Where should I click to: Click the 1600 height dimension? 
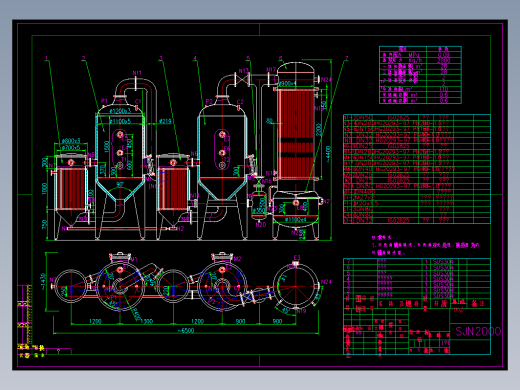pyautogui.click(x=107, y=147)
